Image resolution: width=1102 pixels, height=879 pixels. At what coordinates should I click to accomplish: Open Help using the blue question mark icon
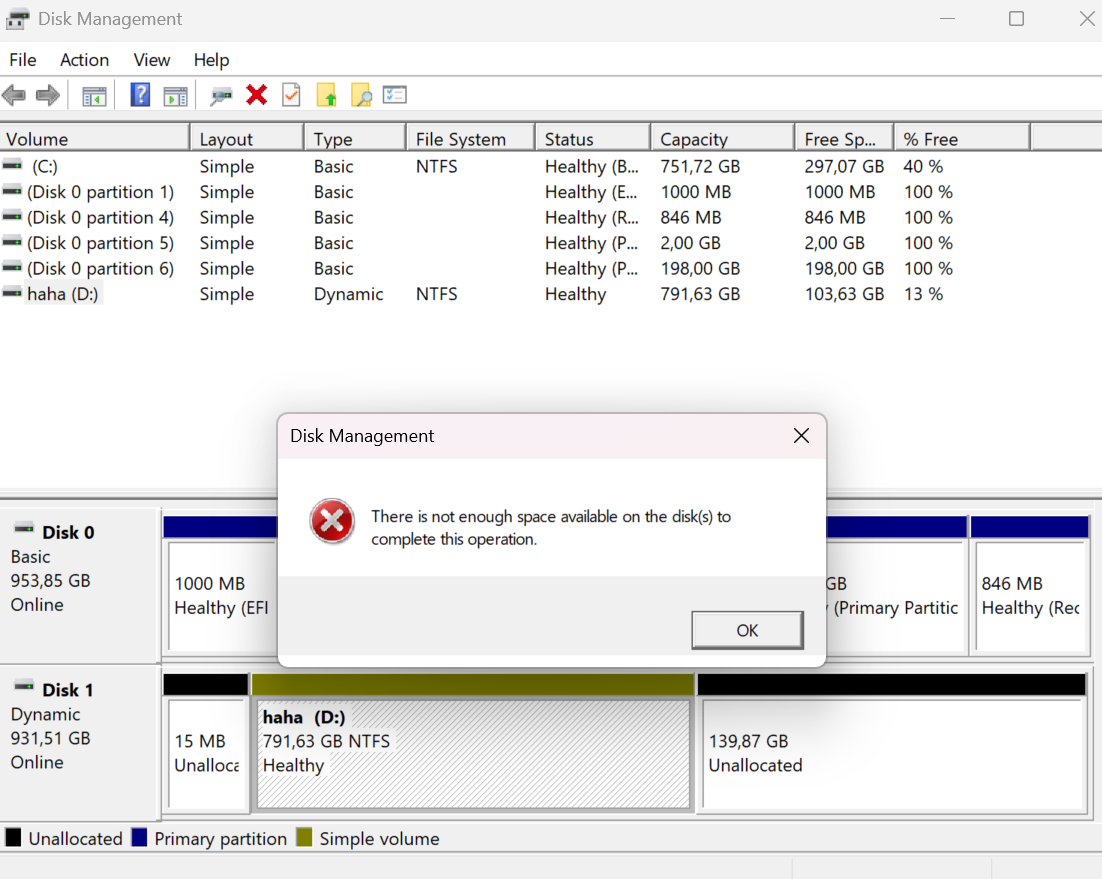139,95
